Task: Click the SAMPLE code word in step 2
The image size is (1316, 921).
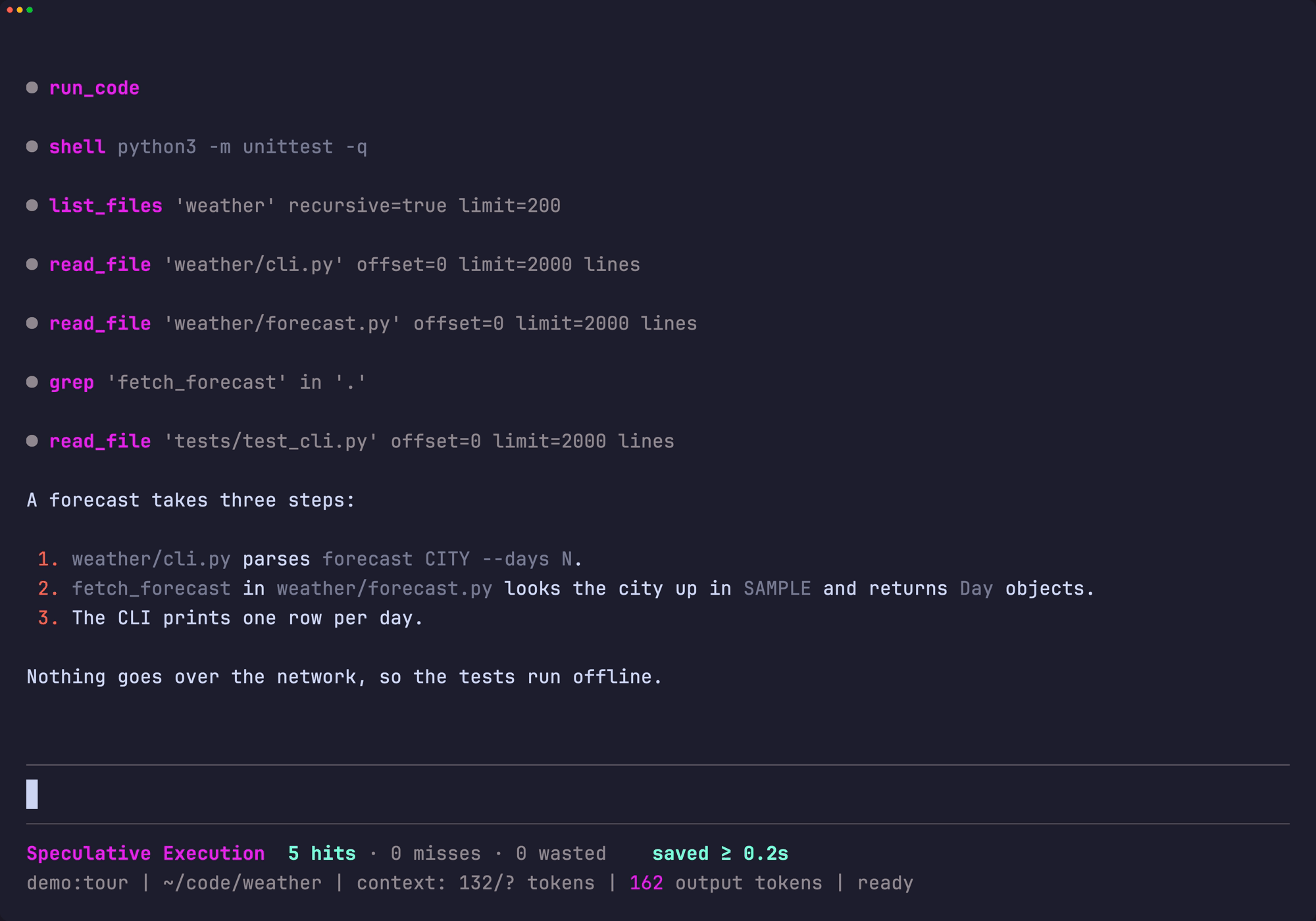Action: click(x=777, y=588)
